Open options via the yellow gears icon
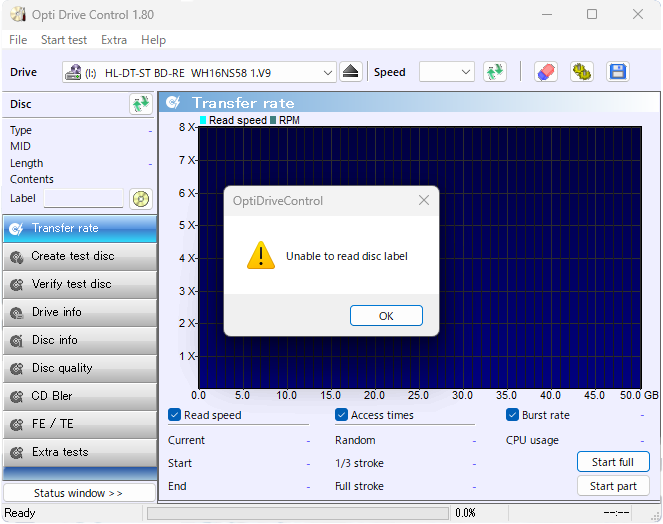The image size is (663, 524). click(582, 72)
